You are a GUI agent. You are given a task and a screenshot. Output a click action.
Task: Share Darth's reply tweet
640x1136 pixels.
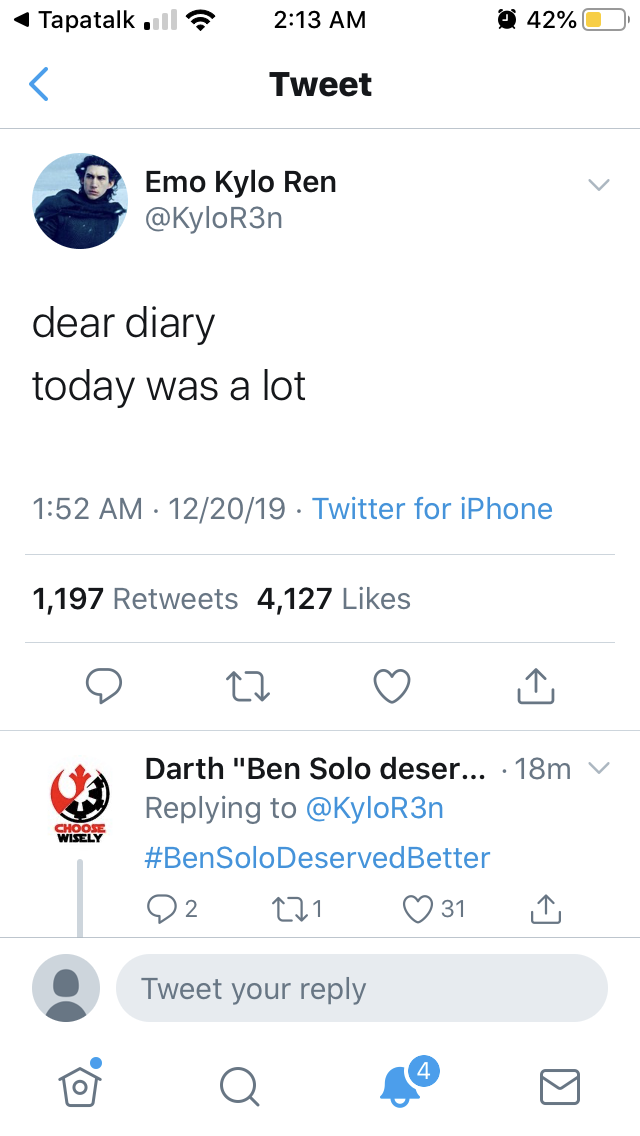[546, 909]
